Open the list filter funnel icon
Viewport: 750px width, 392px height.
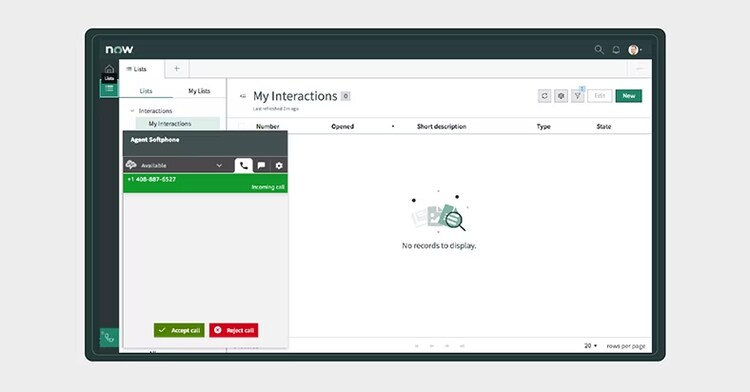(x=578, y=96)
